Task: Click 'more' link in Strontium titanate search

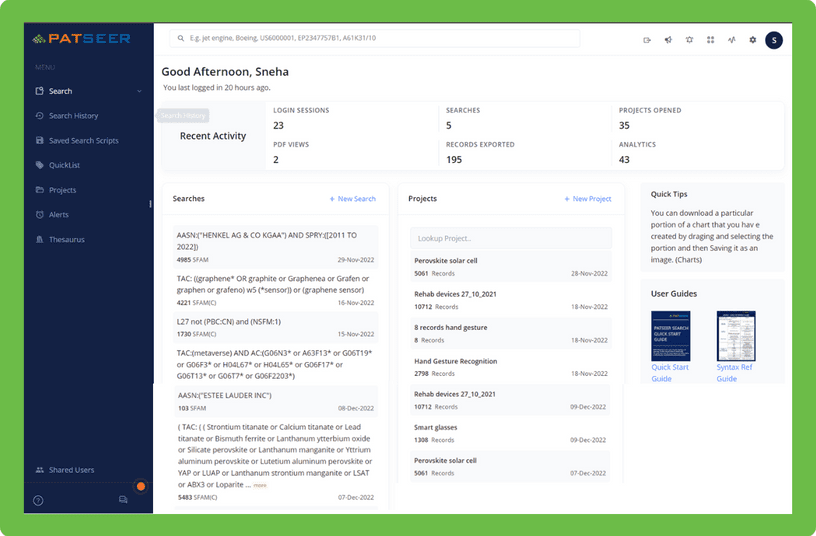Action: point(260,486)
